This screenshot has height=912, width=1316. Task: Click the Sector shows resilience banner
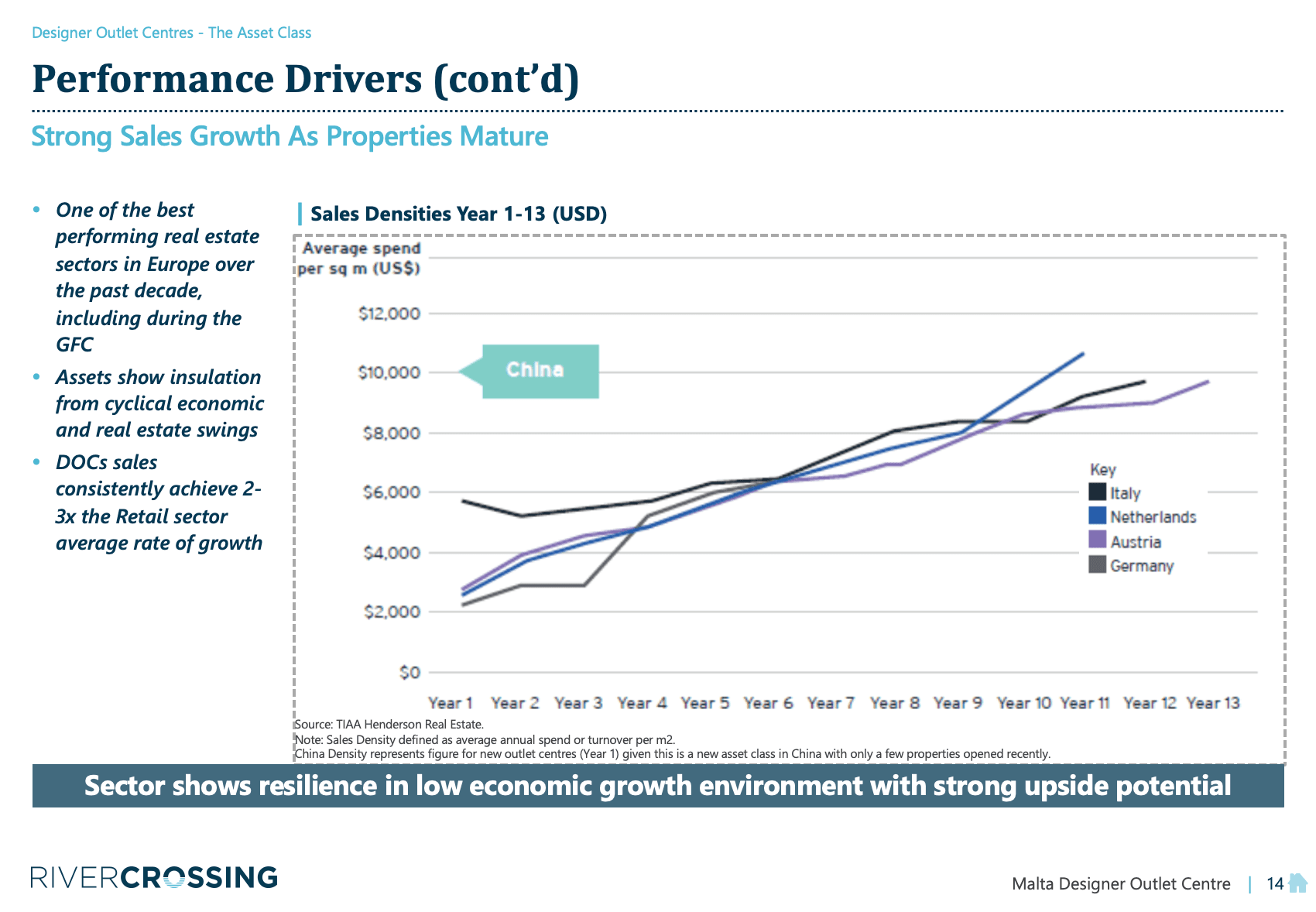657,786
